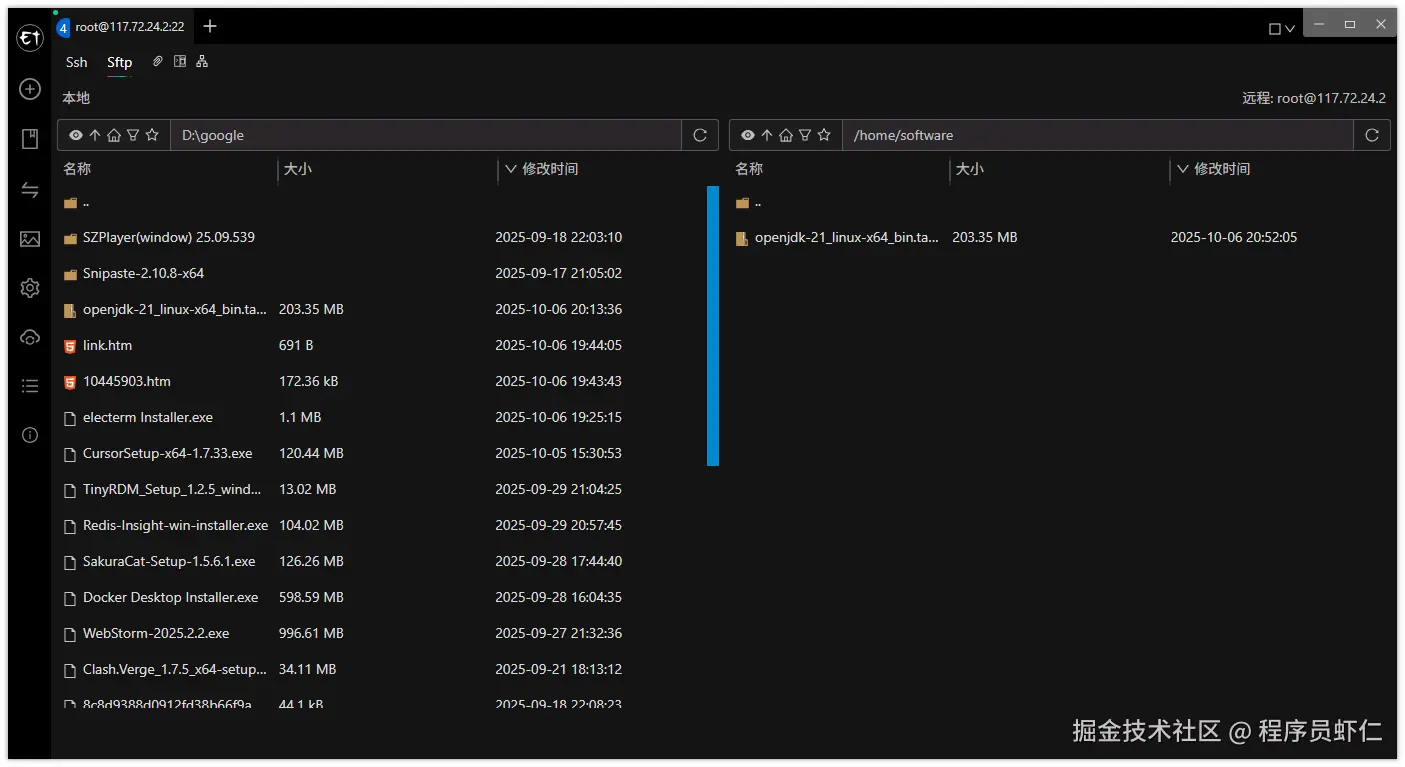The image size is (1405, 767).
Task: Click remote 大小 column header
Action: click(970, 169)
